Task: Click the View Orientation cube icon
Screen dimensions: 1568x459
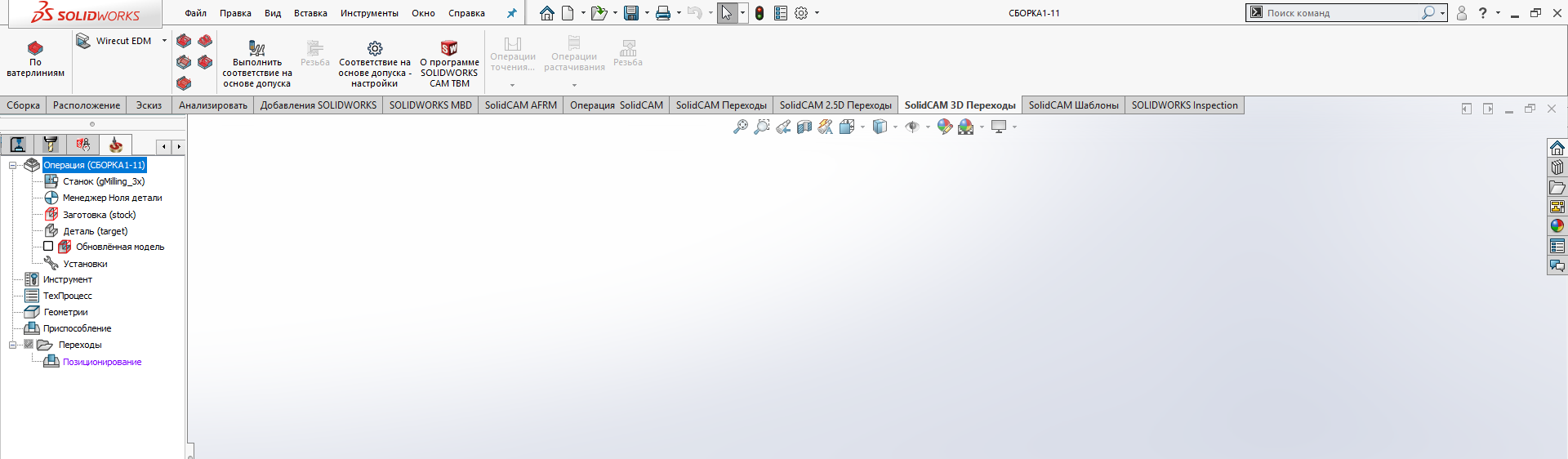Action: pyautogui.click(x=847, y=127)
